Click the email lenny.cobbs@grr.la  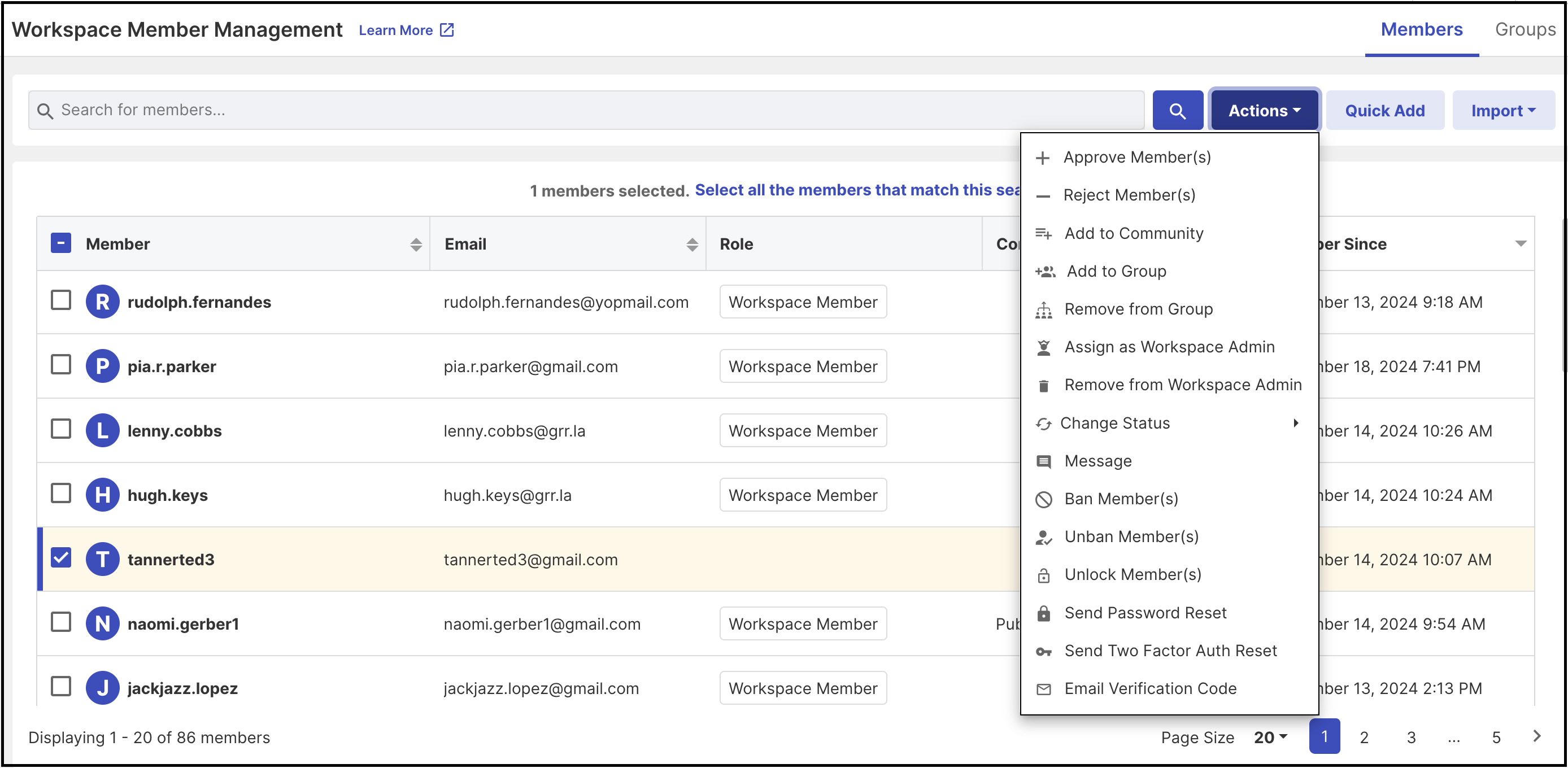tap(515, 431)
